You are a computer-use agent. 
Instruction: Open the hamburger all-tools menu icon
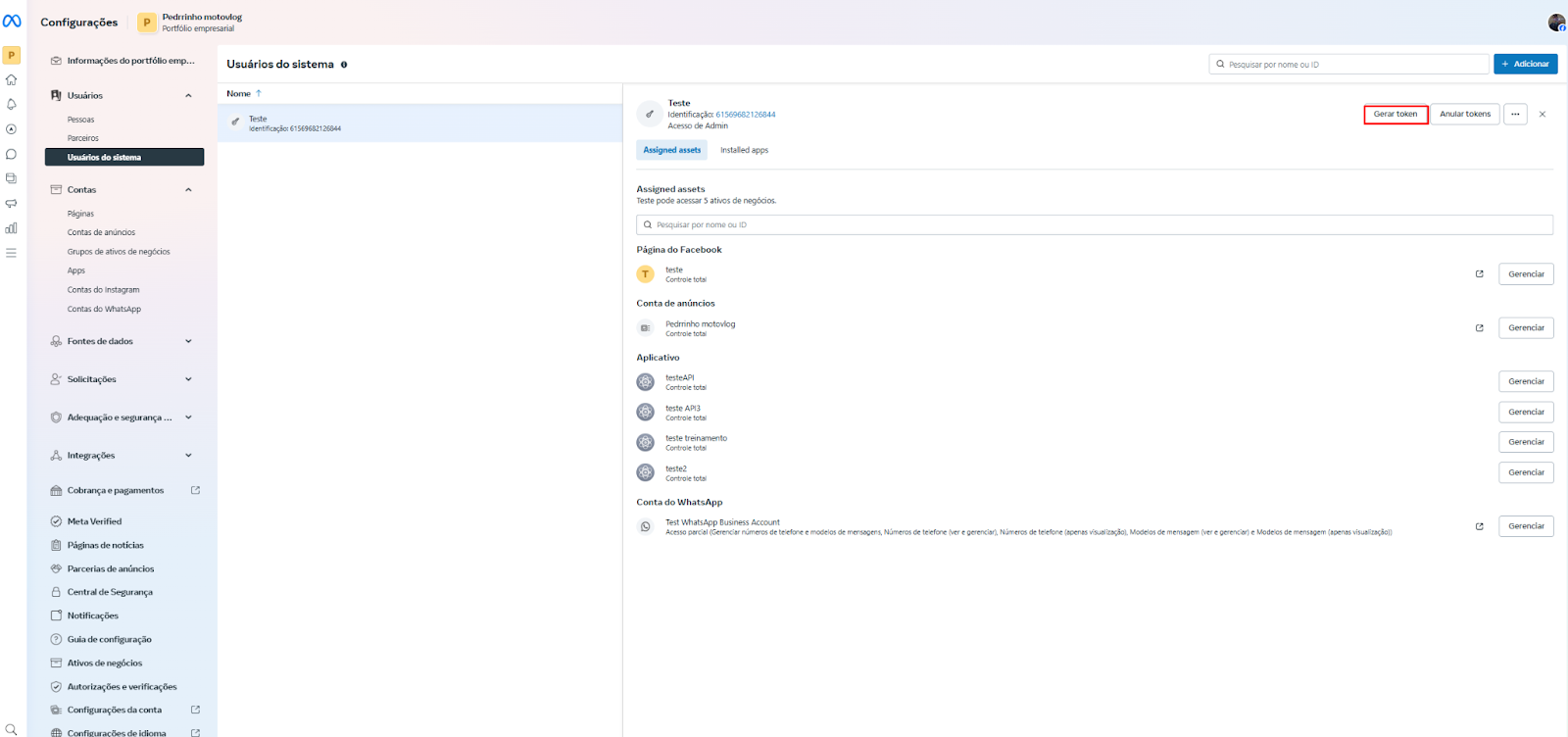11,253
